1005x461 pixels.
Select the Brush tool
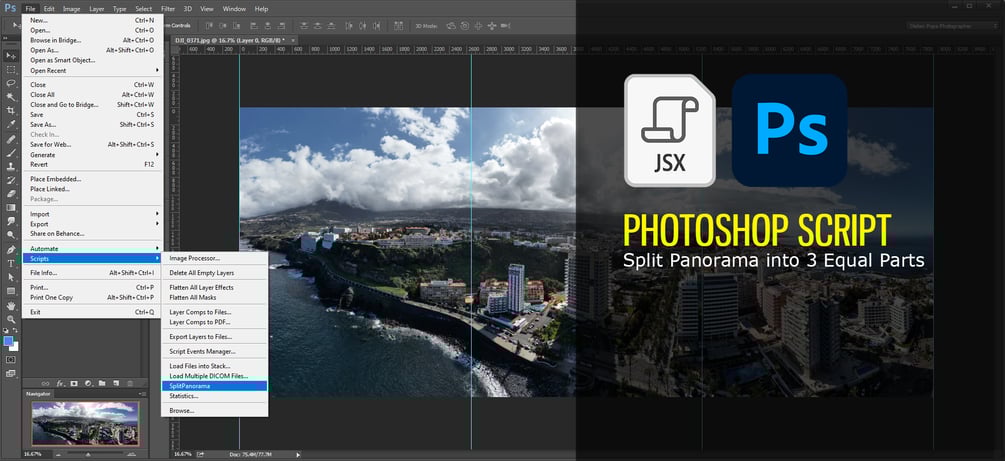(11, 153)
